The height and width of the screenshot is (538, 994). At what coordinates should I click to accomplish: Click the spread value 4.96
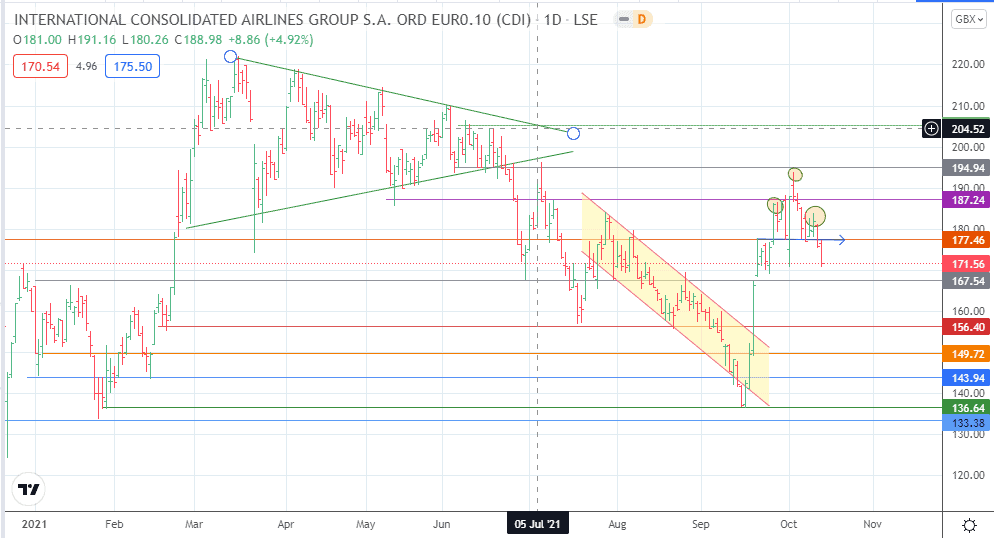tap(86, 66)
